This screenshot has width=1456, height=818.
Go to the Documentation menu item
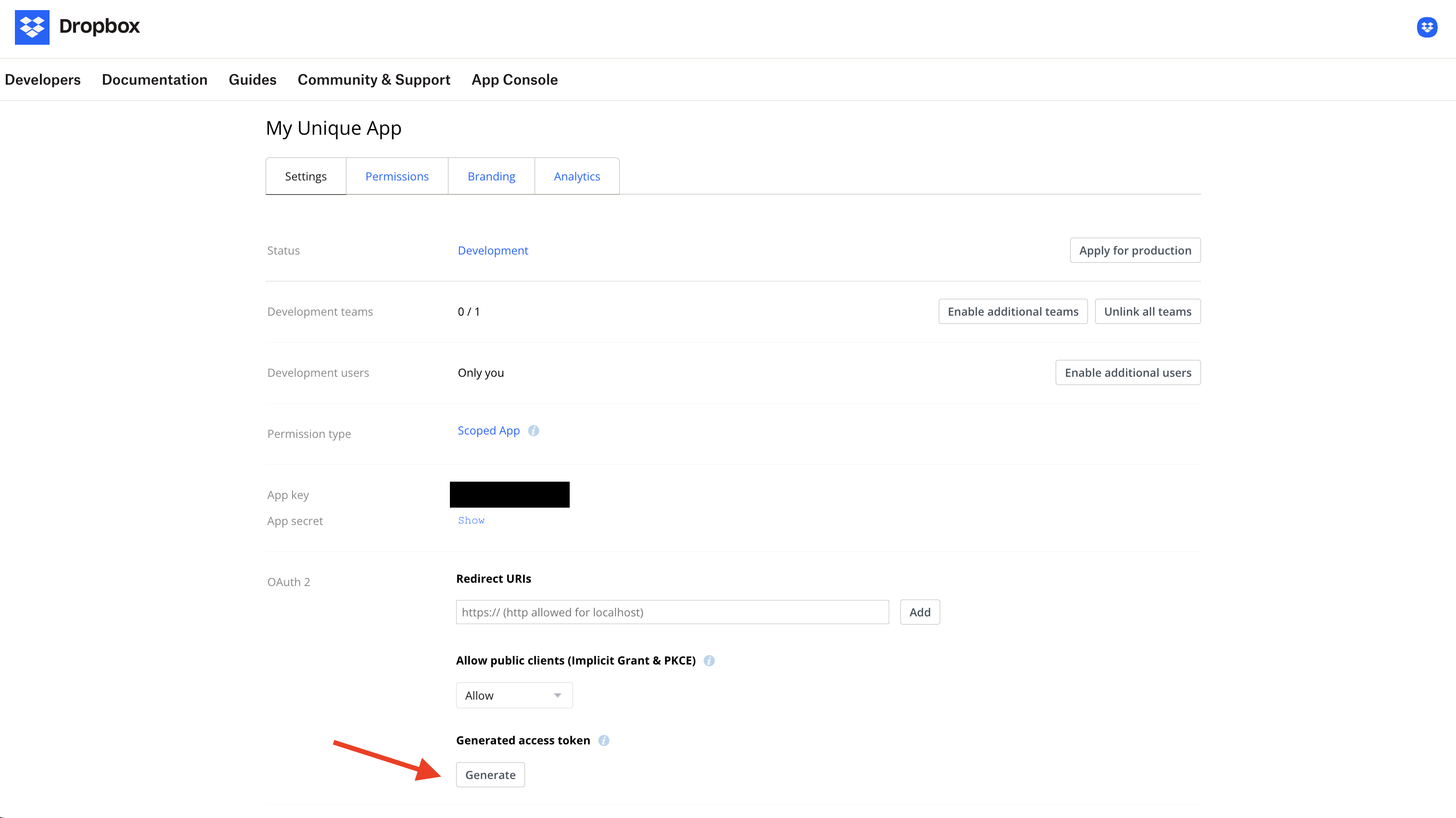154,80
